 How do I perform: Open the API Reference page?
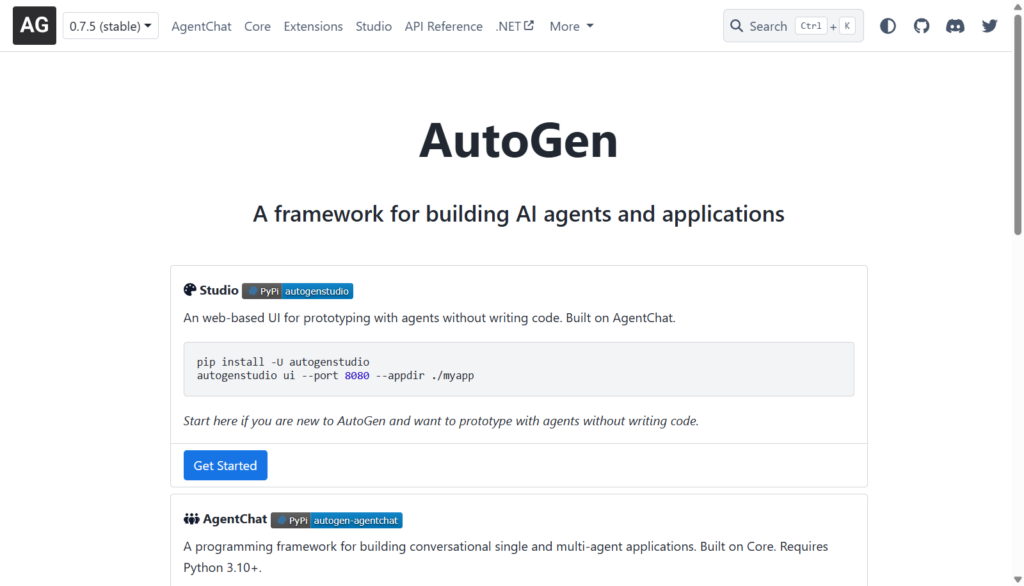click(x=443, y=26)
